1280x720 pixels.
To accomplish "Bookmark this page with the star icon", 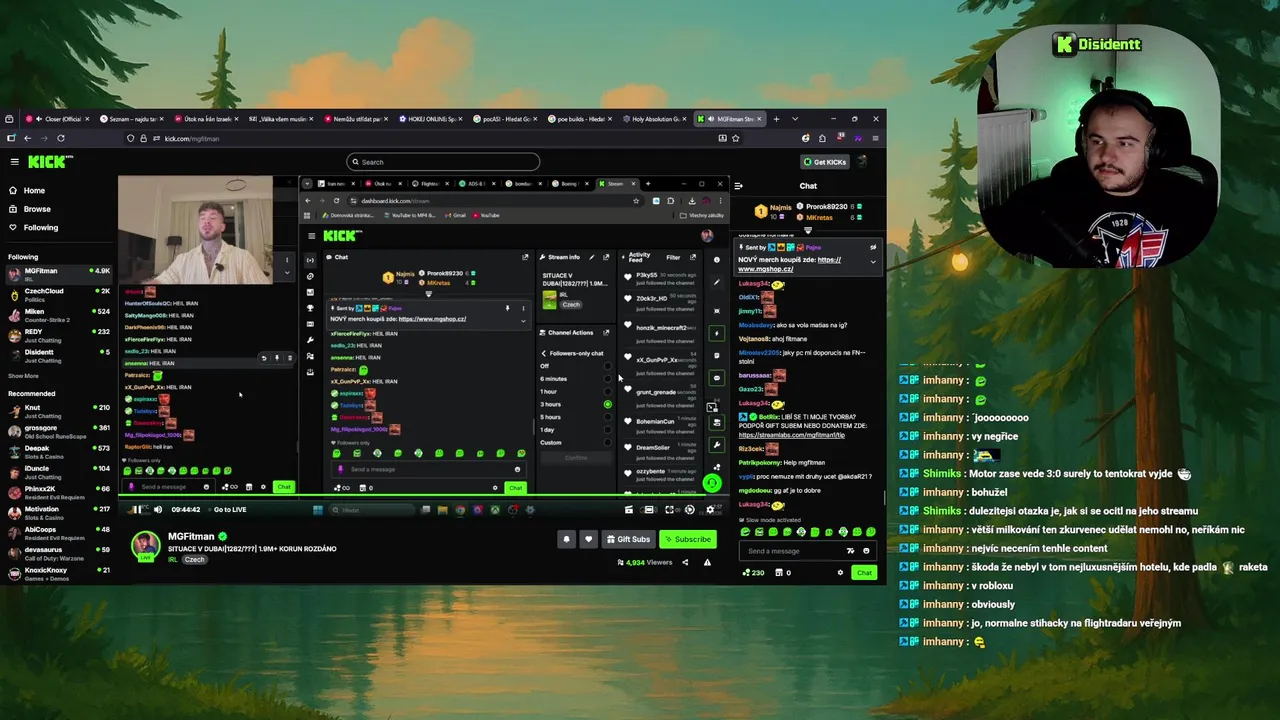I will tap(736, 138).
